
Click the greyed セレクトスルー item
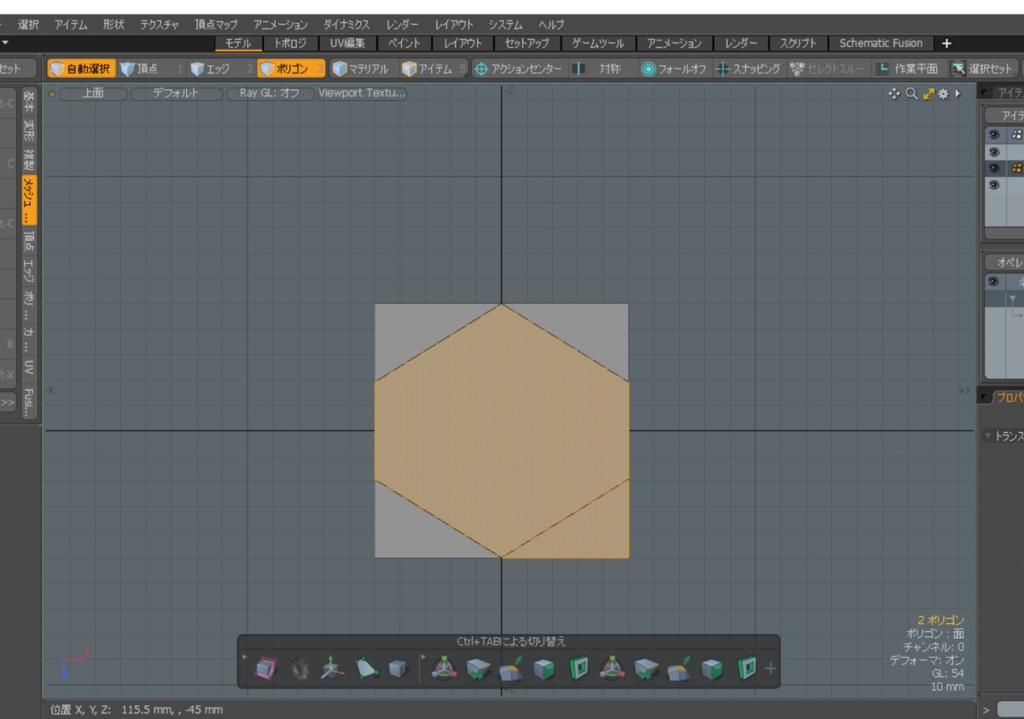pyautogui.click(x=826, y=69)
